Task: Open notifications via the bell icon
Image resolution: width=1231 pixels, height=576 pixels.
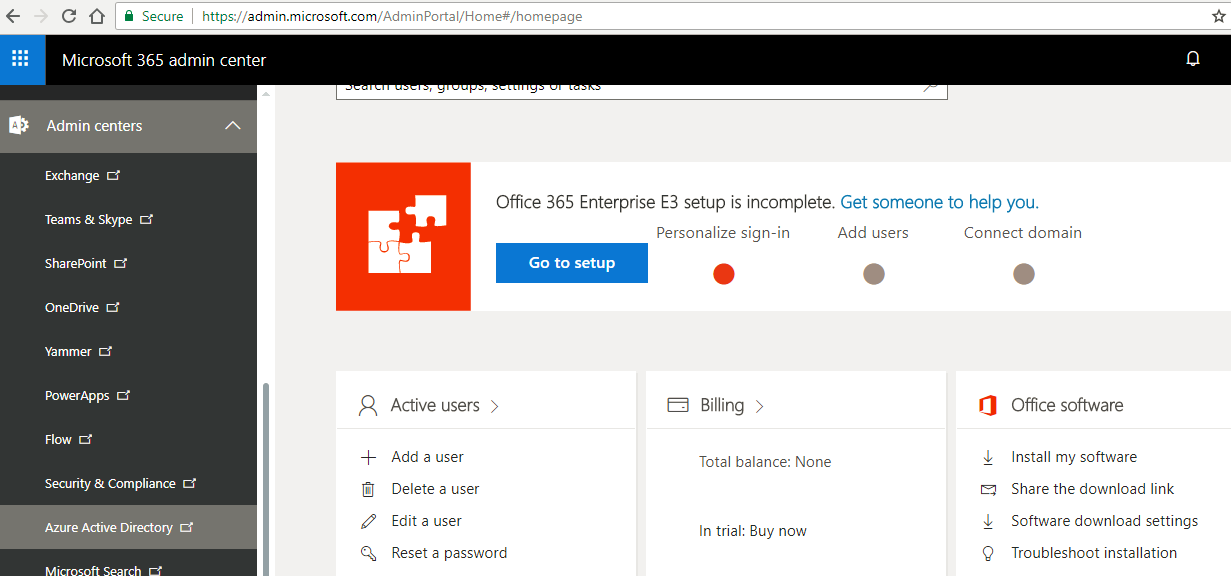Action: tap(1193, 59)
